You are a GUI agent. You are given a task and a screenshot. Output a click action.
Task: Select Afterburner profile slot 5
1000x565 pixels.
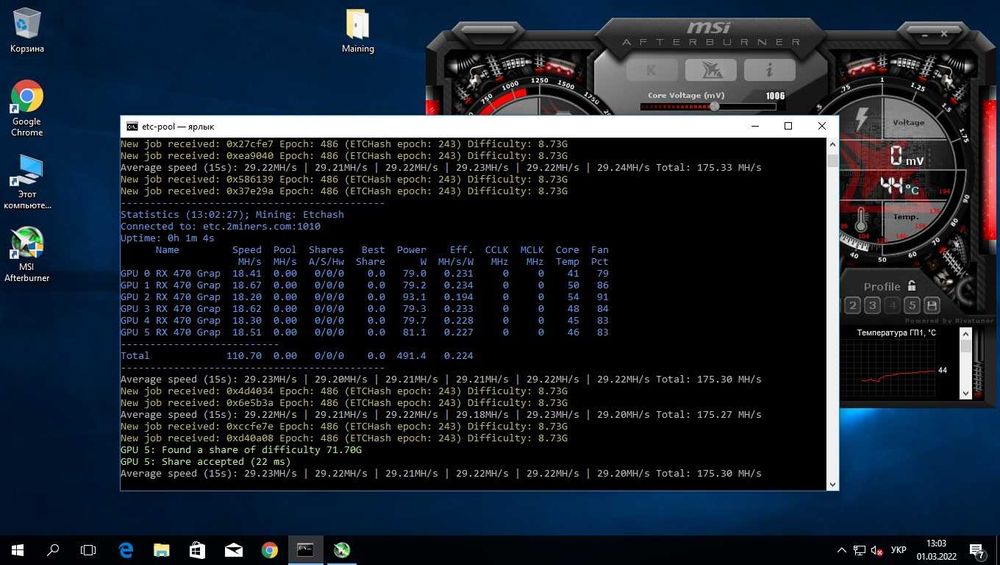tap(912, 305)
